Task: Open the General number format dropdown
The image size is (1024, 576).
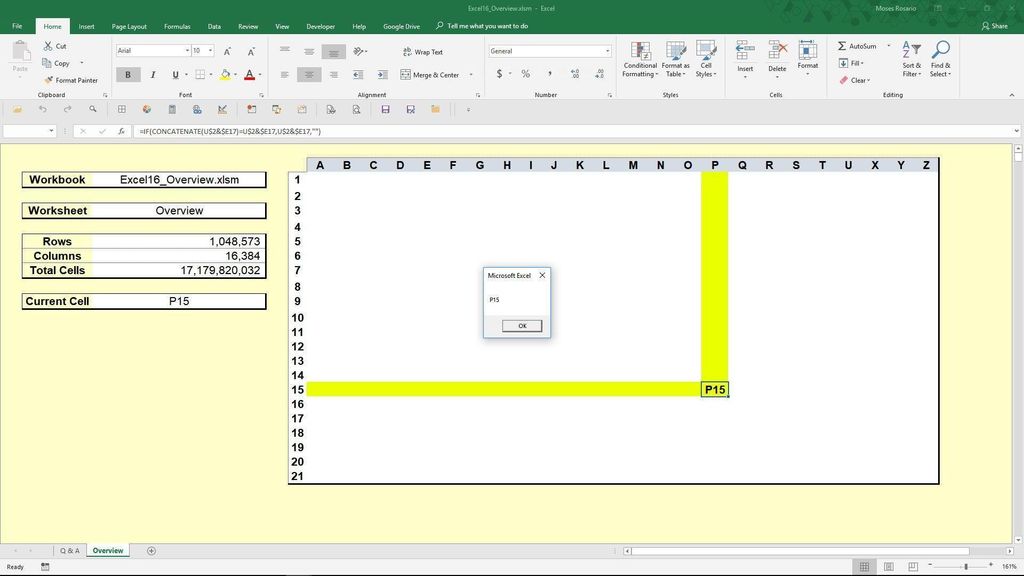Action: tap(607, 51)
